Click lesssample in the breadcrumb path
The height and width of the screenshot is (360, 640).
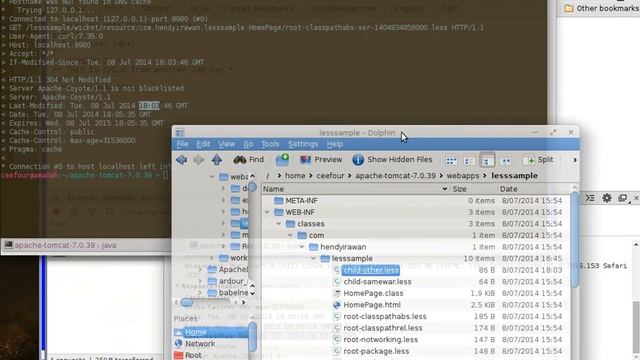514,176
